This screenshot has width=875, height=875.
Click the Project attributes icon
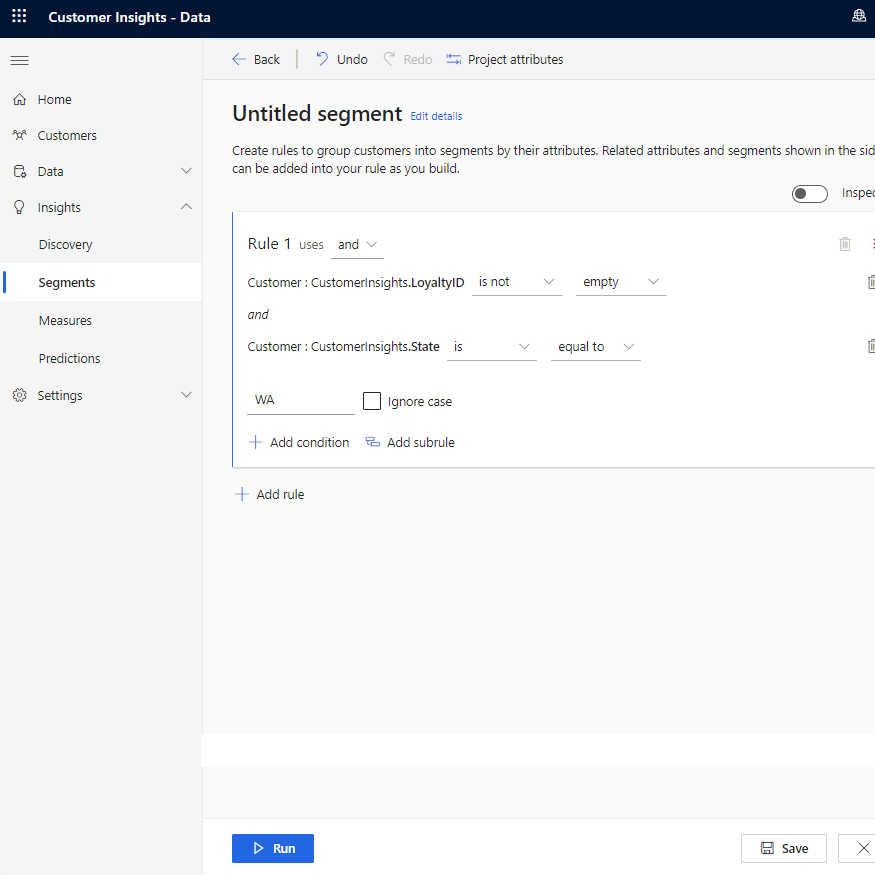[x=453, y=59]
